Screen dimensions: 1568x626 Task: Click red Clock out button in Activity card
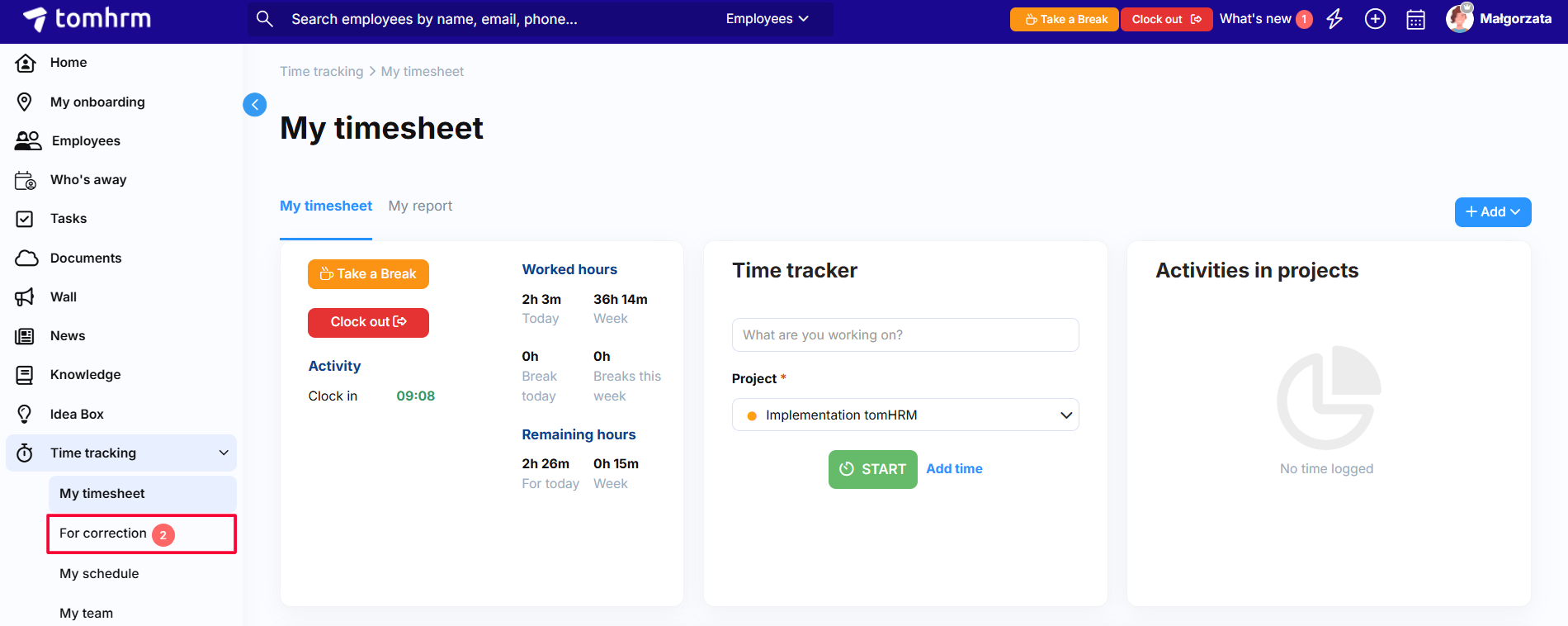click(x=368, y=322)
